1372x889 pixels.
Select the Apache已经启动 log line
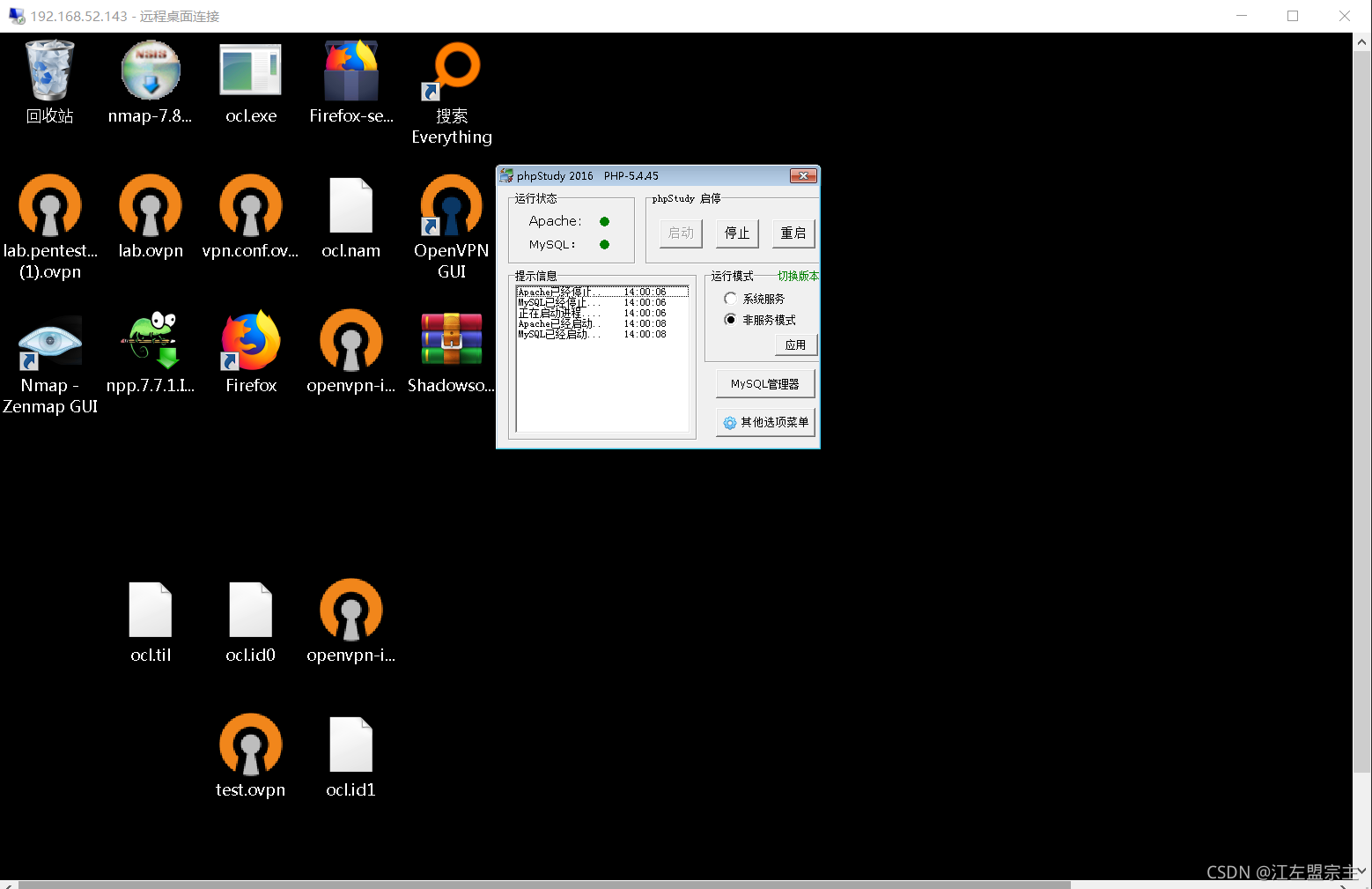point(602,323)
